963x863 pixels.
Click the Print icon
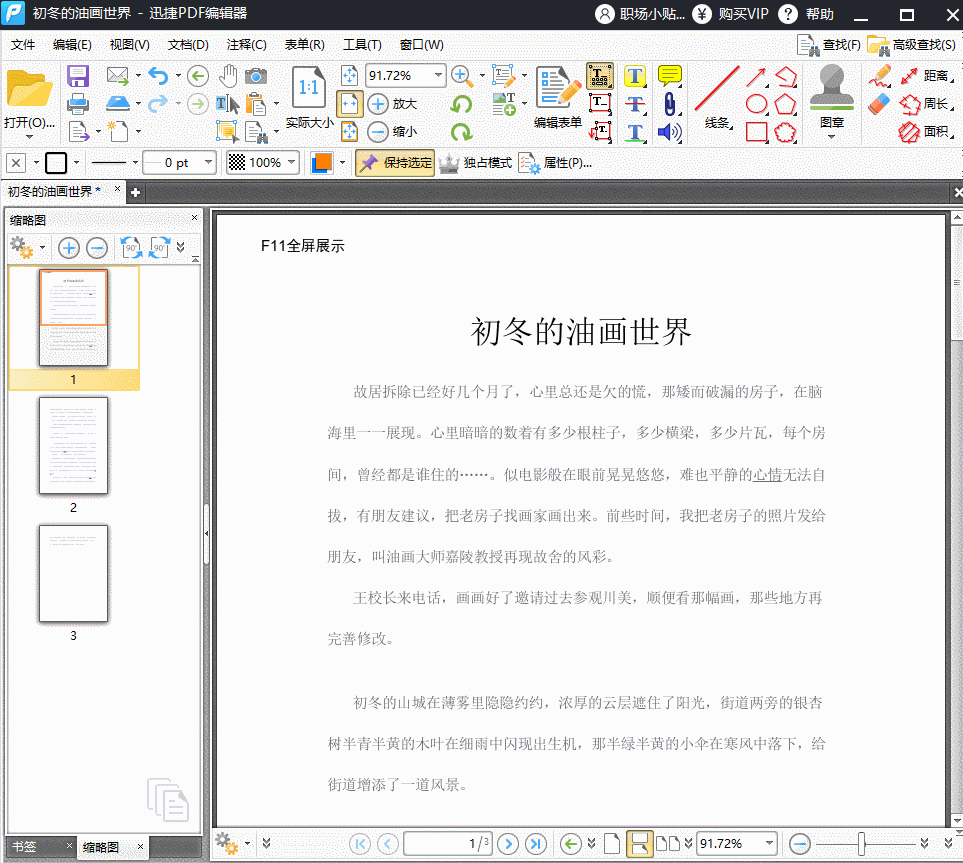(78, 104)
